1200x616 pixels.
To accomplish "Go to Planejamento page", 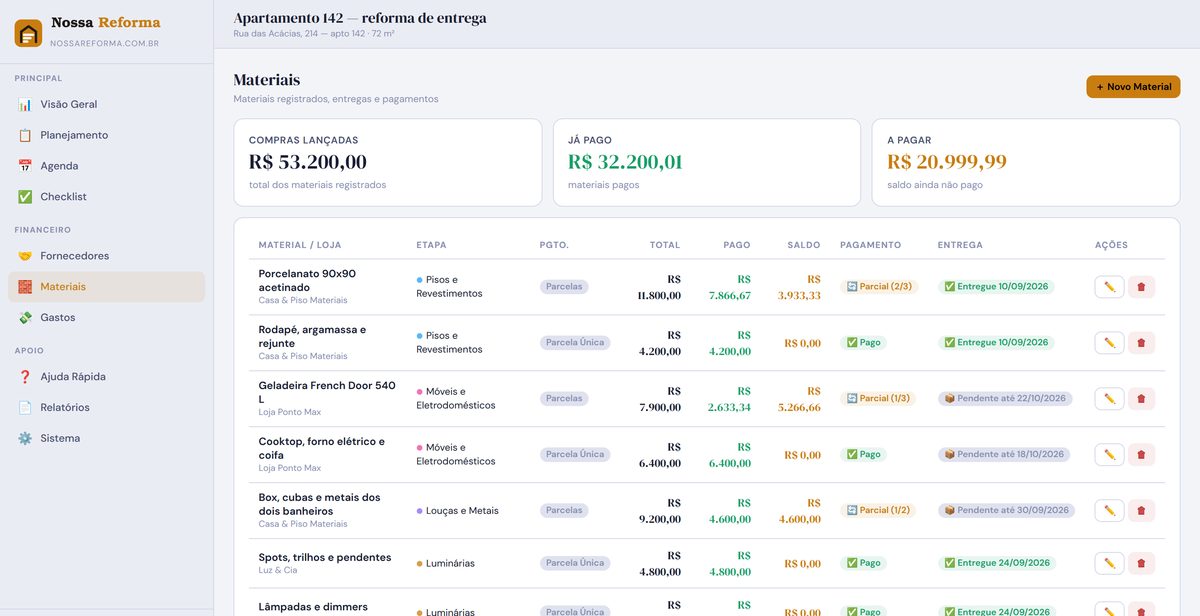I will pyautogui.click(x=106, y=135).
